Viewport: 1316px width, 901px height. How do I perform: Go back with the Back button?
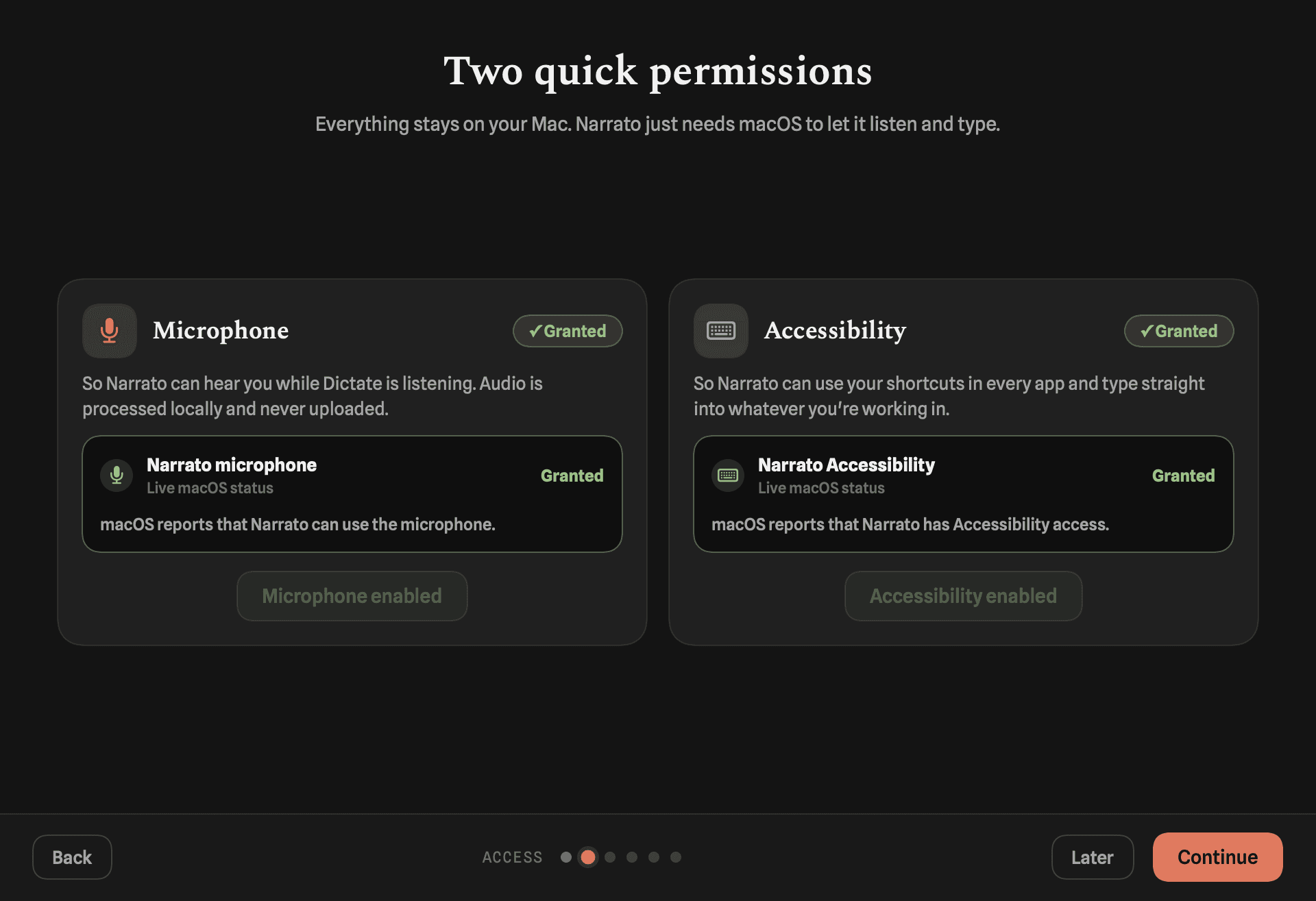pyautogui.click(x=72, y=857)
